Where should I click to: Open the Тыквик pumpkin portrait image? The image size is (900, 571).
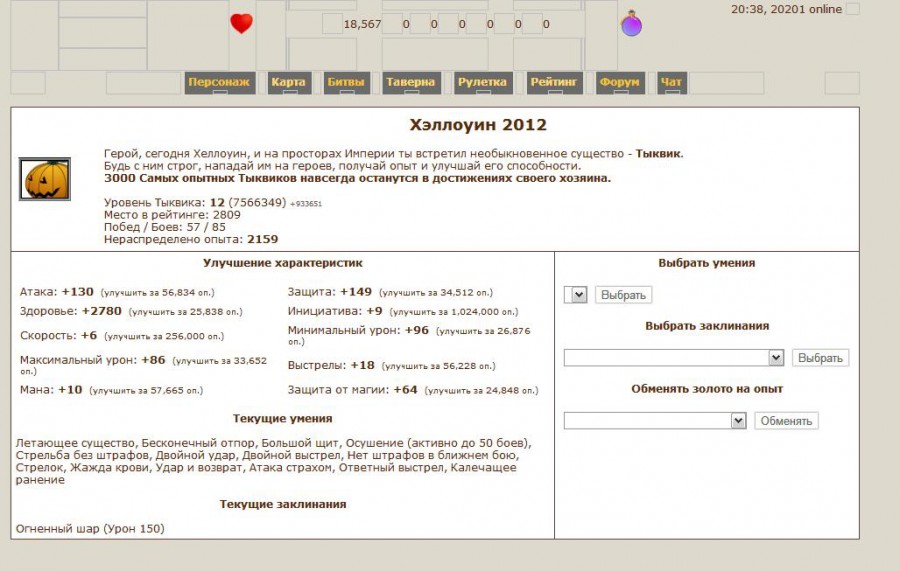pos(45,179)
